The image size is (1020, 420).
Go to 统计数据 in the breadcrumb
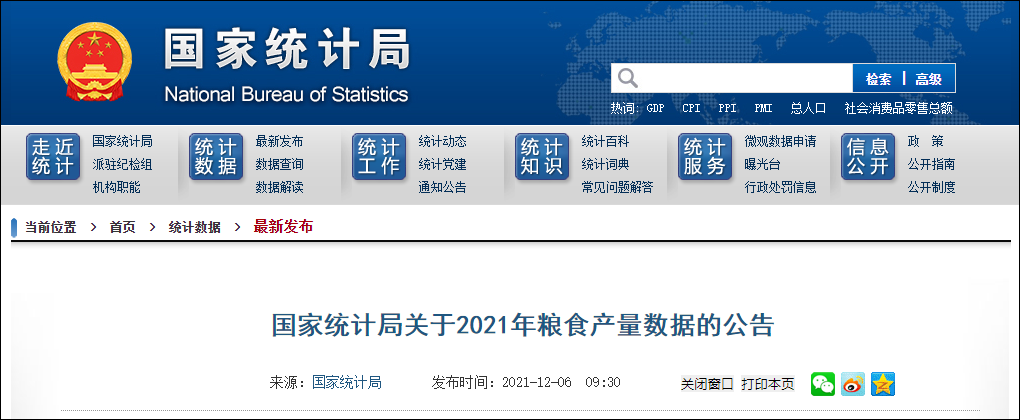(x=195, y=227)
